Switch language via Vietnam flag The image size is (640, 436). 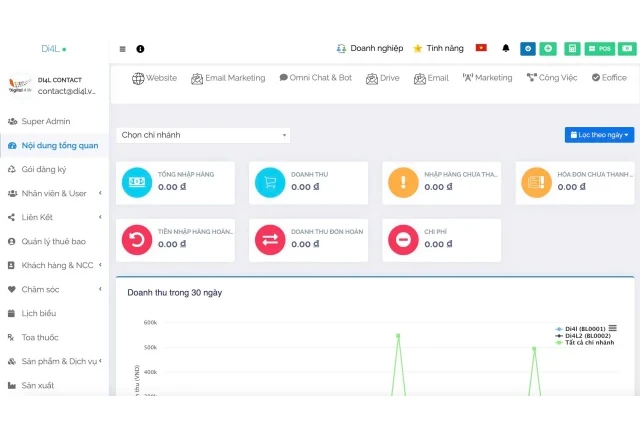(x=481, y=48)
